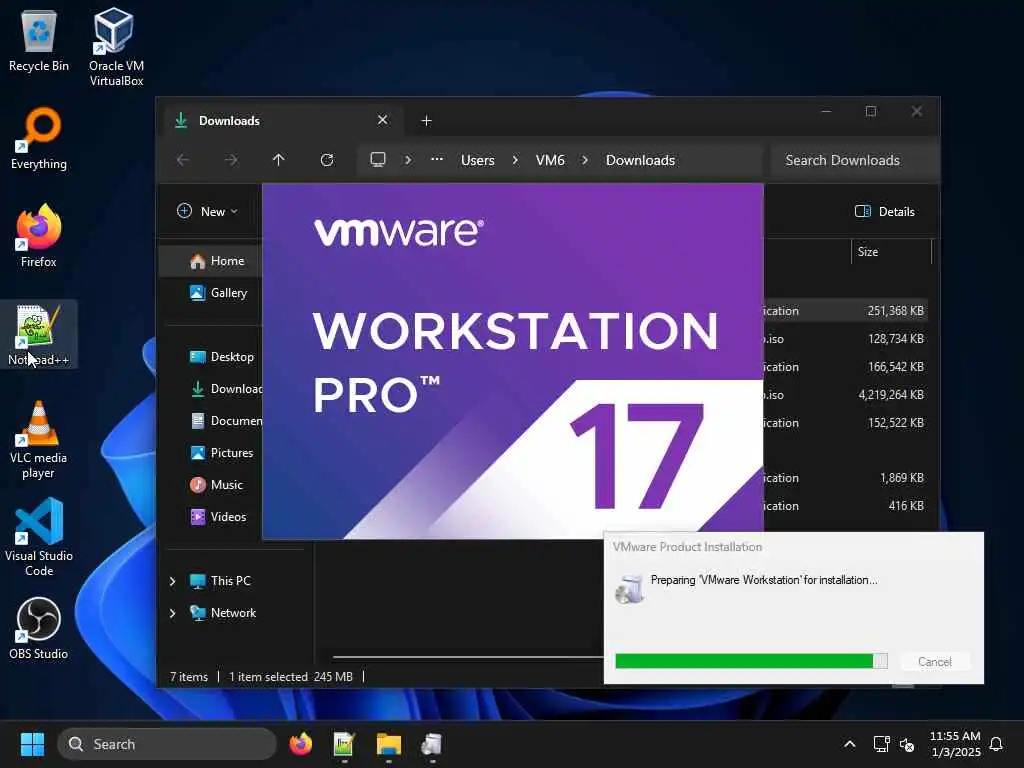Go to Pictures in sidebar
1024x768 pixels.
click(x=222, y=453)
